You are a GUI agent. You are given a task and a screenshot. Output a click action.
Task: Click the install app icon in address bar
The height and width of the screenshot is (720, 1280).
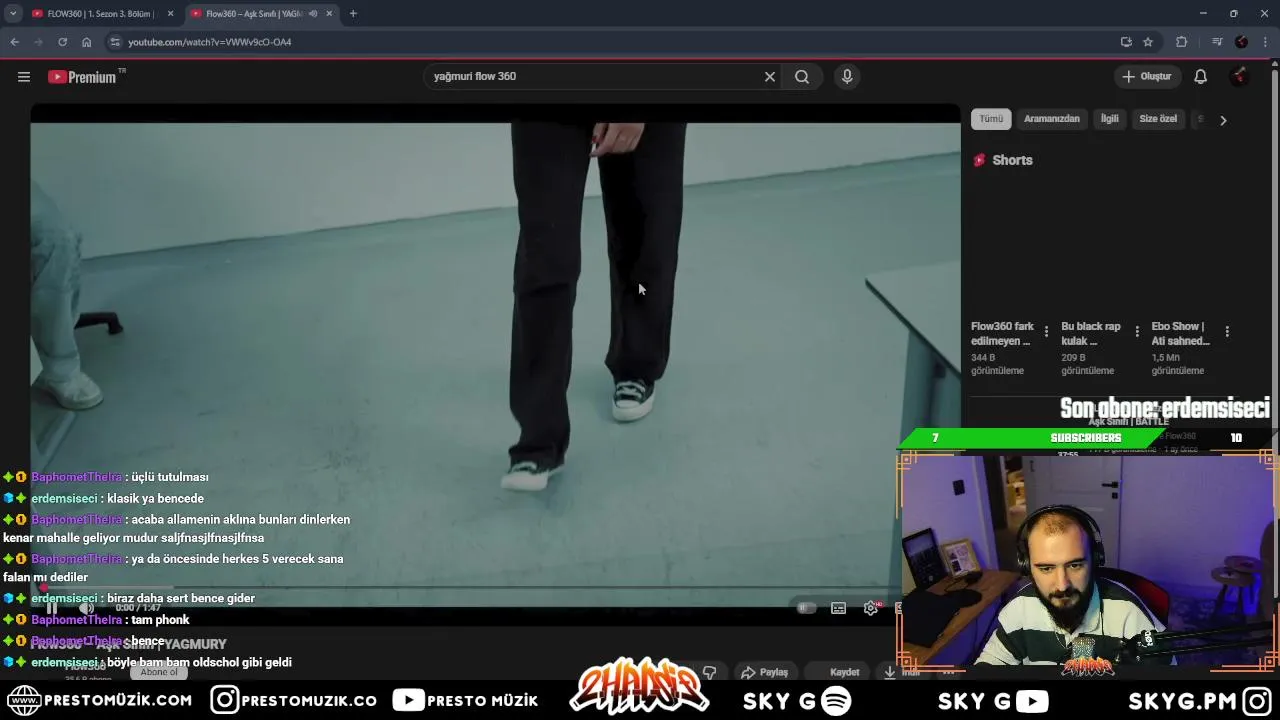(x=1126, y=42)
